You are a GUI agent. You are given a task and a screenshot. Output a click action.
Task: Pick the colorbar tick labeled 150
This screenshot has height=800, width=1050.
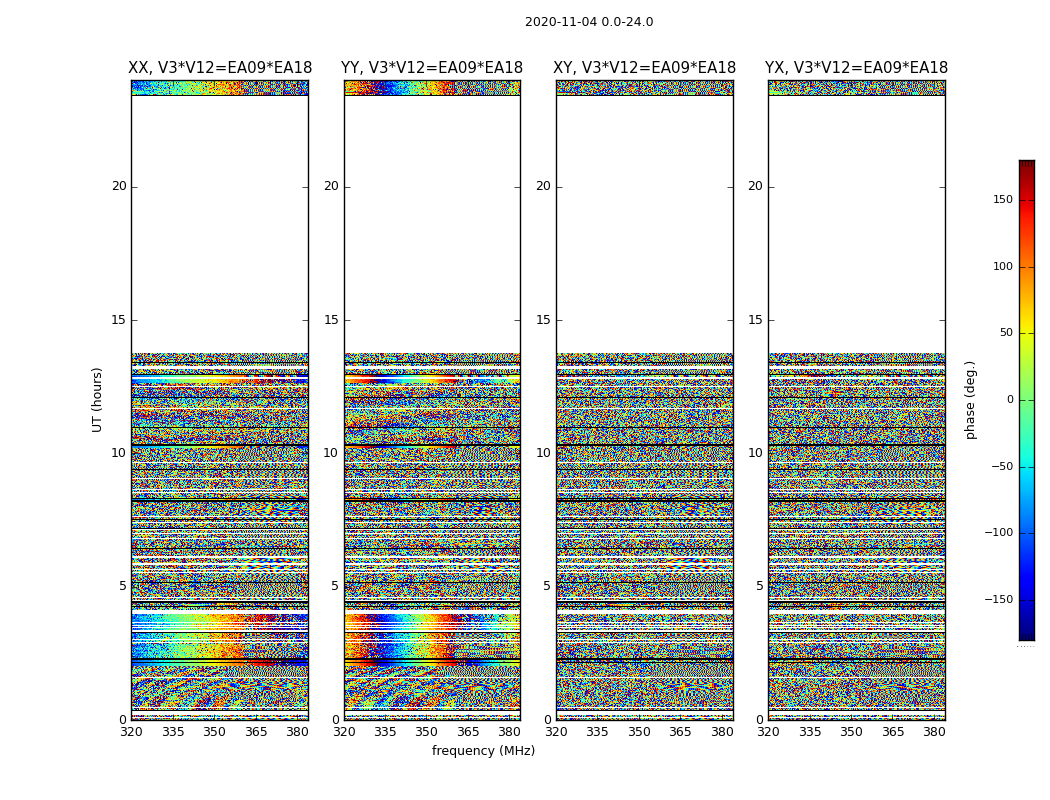1003,199
